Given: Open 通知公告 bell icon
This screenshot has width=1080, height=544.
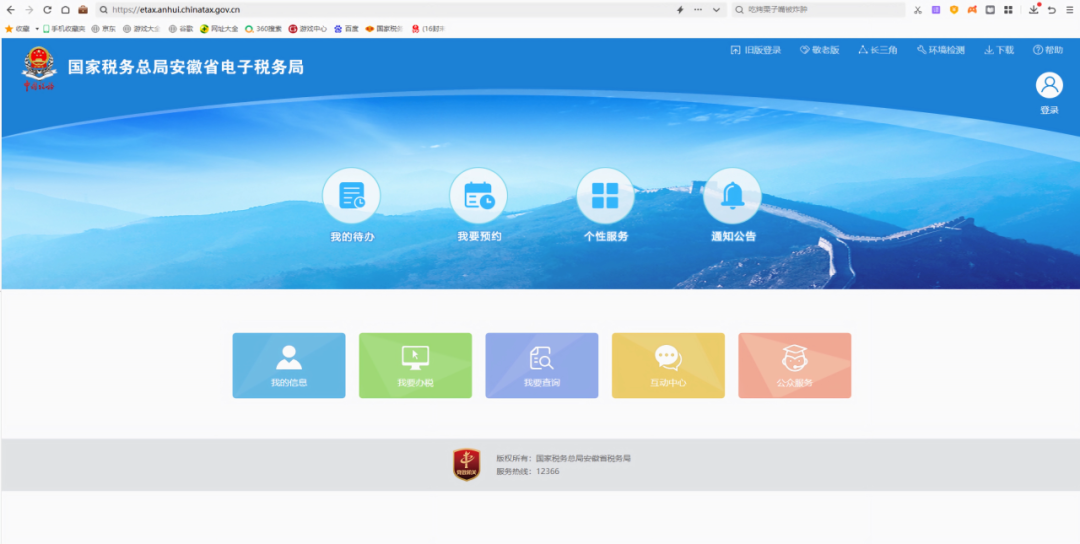Looking at the screenshot, I should [x=732, y=196].
